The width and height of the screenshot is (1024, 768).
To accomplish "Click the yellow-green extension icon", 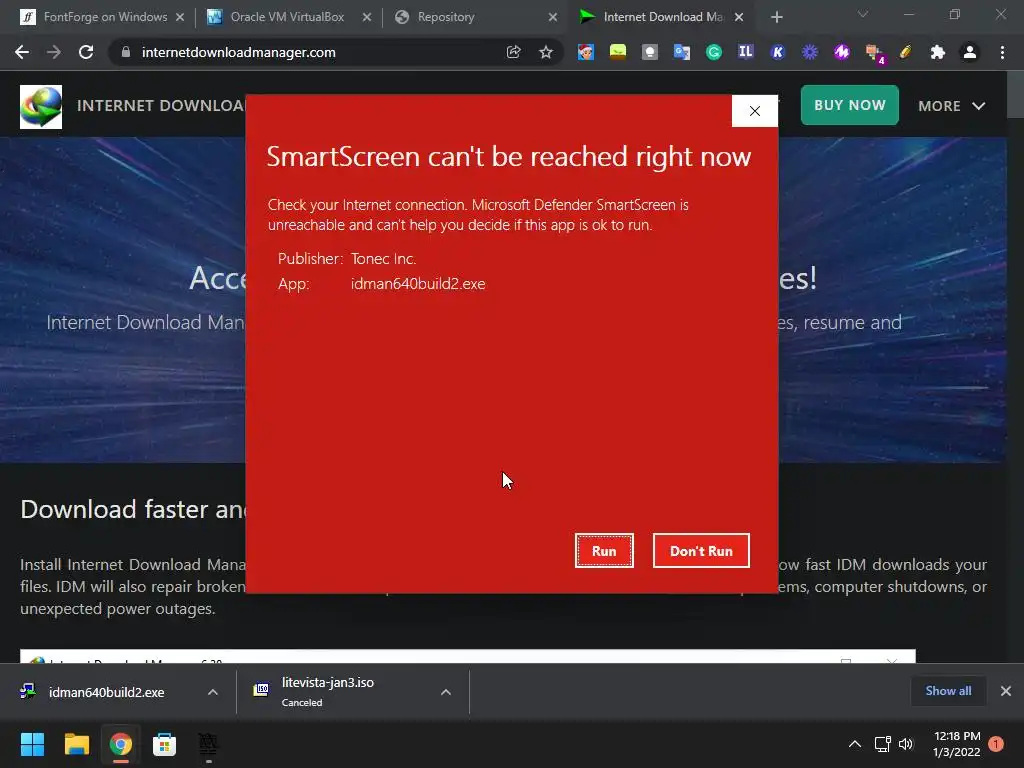I will click(618, 52).
